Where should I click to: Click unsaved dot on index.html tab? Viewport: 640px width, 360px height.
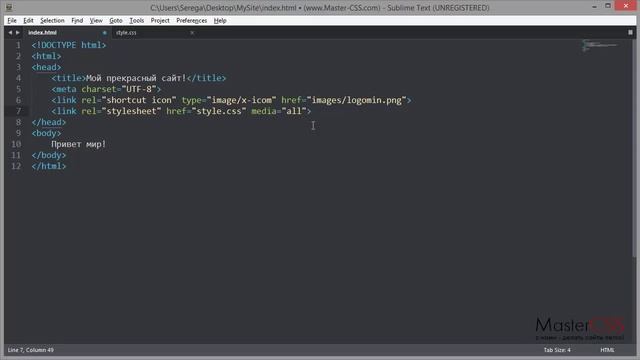pos(104,33)
